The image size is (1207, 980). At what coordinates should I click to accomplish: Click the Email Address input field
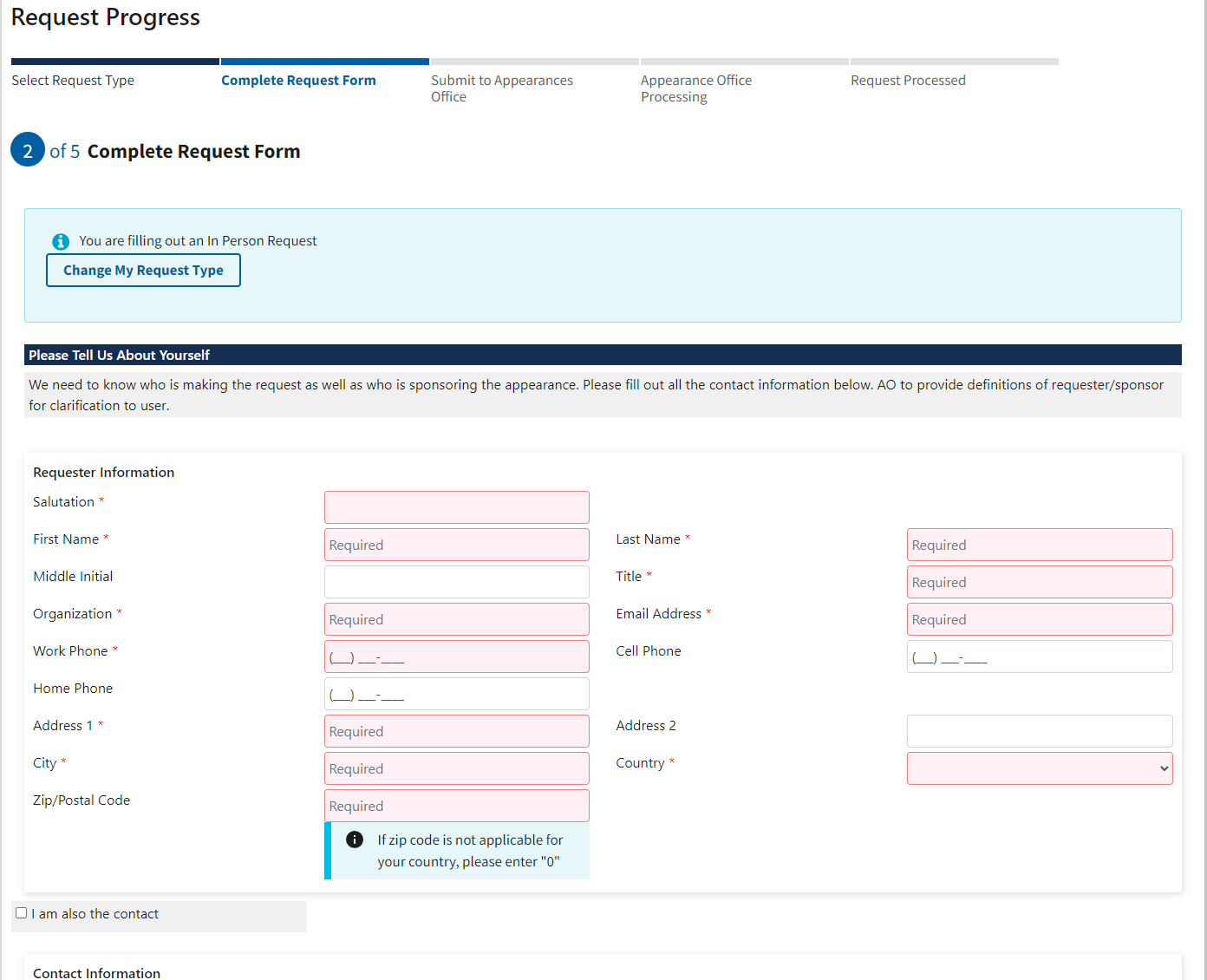(1039, 619)
